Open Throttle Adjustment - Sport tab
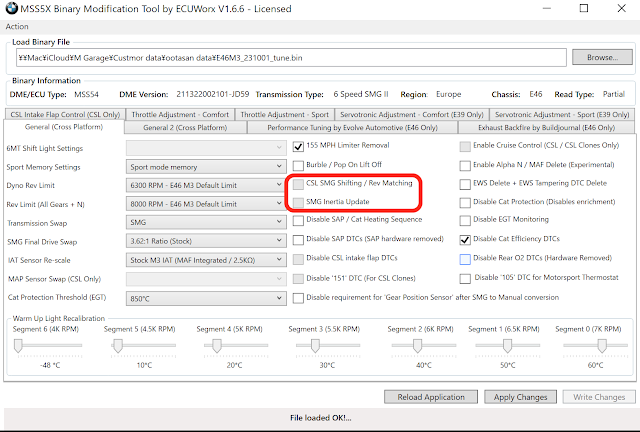 [x=284, y=114]
